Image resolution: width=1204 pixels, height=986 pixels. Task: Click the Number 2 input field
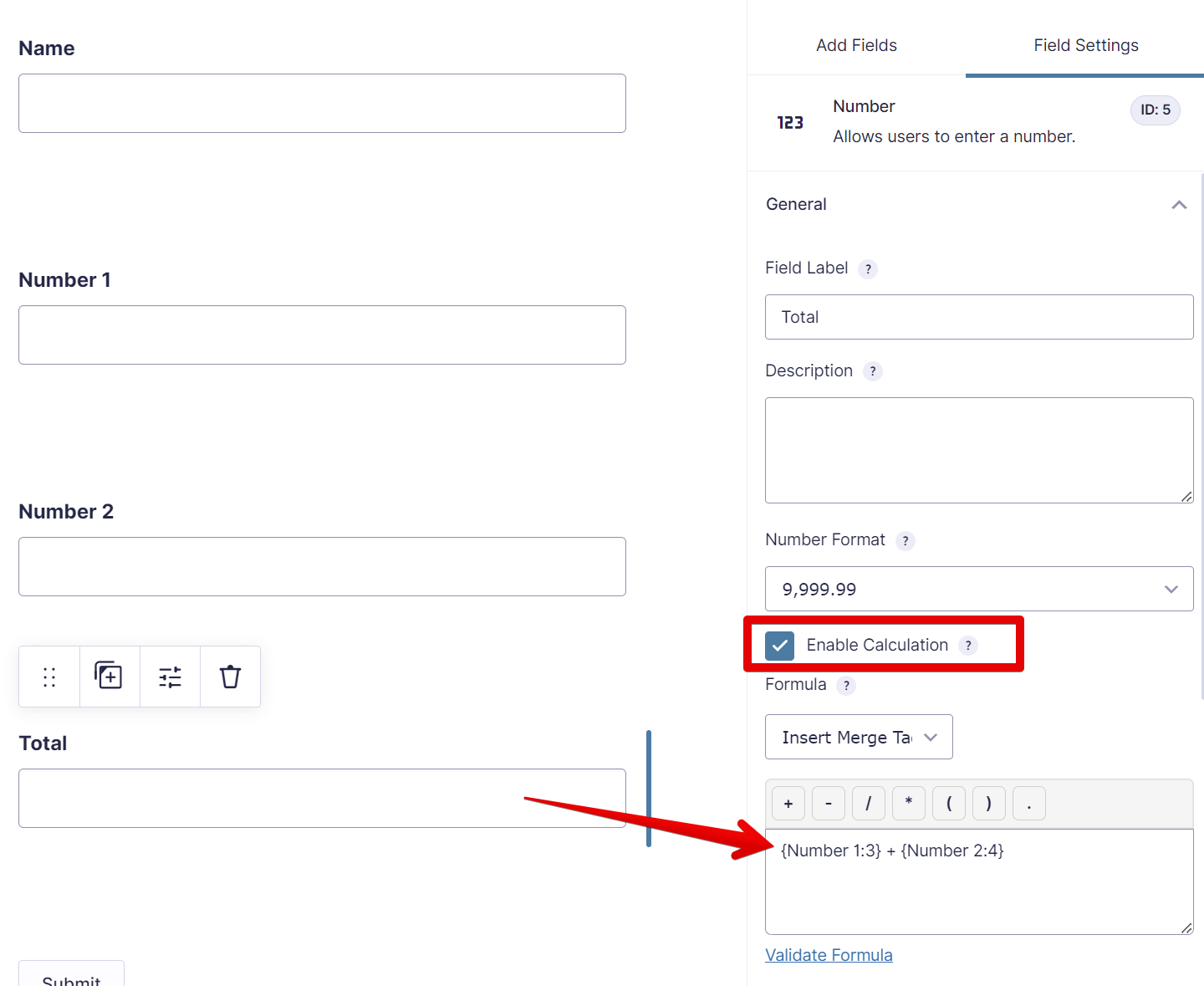tap(322, 566)
